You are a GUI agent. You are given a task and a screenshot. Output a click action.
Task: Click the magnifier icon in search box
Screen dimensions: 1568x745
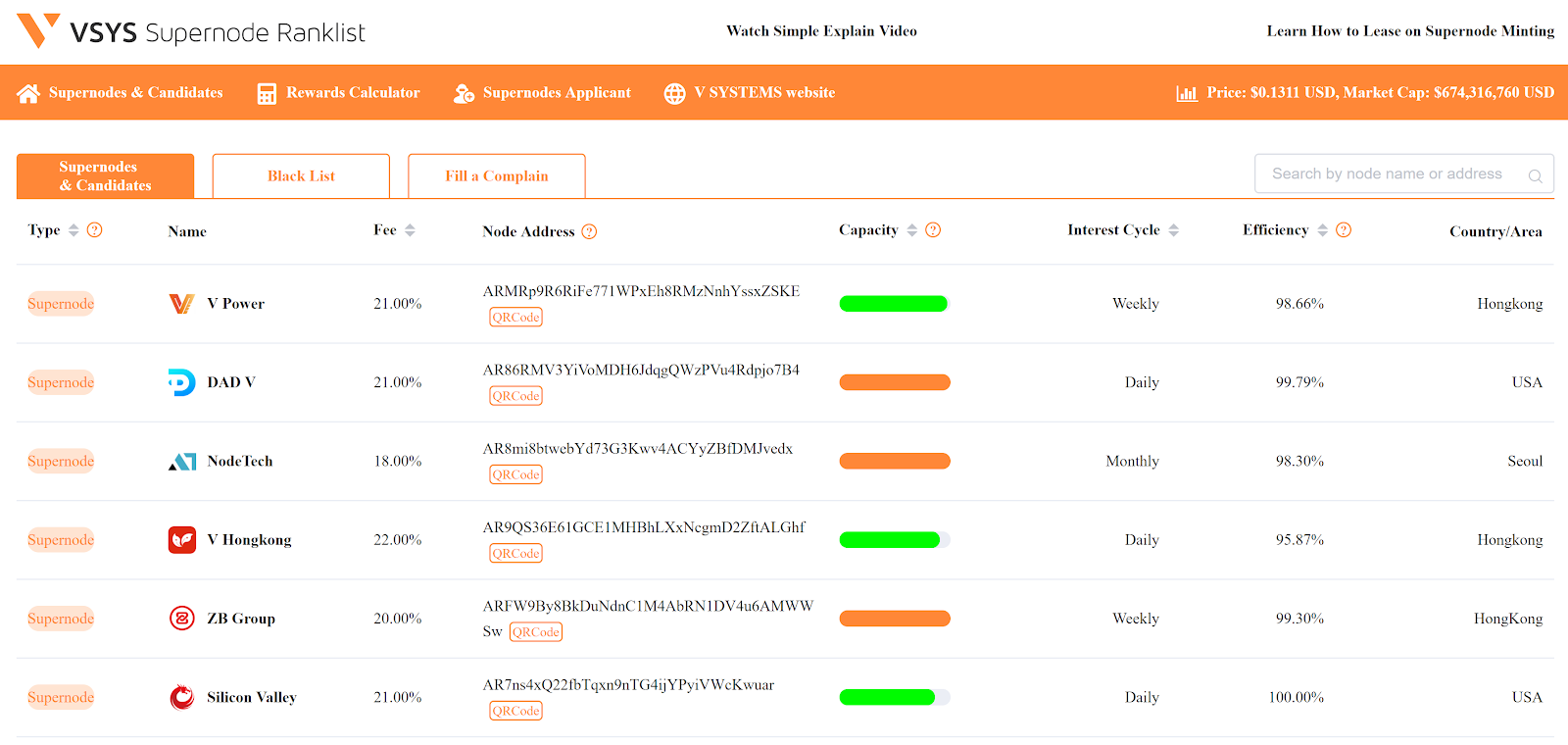(1535, 175)
